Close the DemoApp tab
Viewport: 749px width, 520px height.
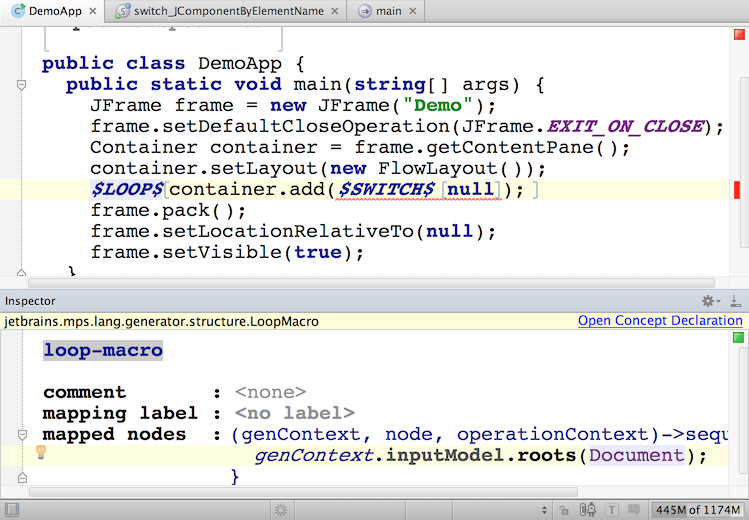pos(92,11)
